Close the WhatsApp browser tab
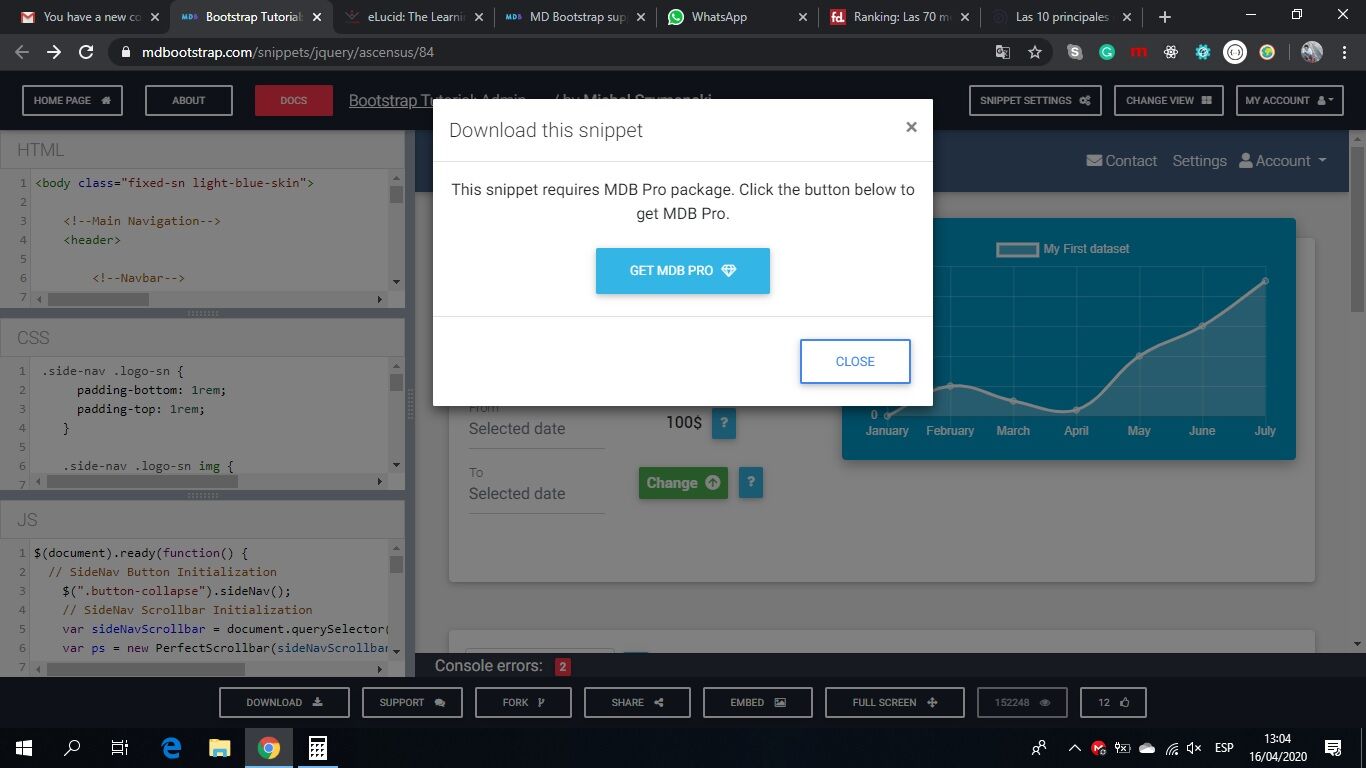The image size is (1366, 768). pyautogui.click(x=803, y=17)
